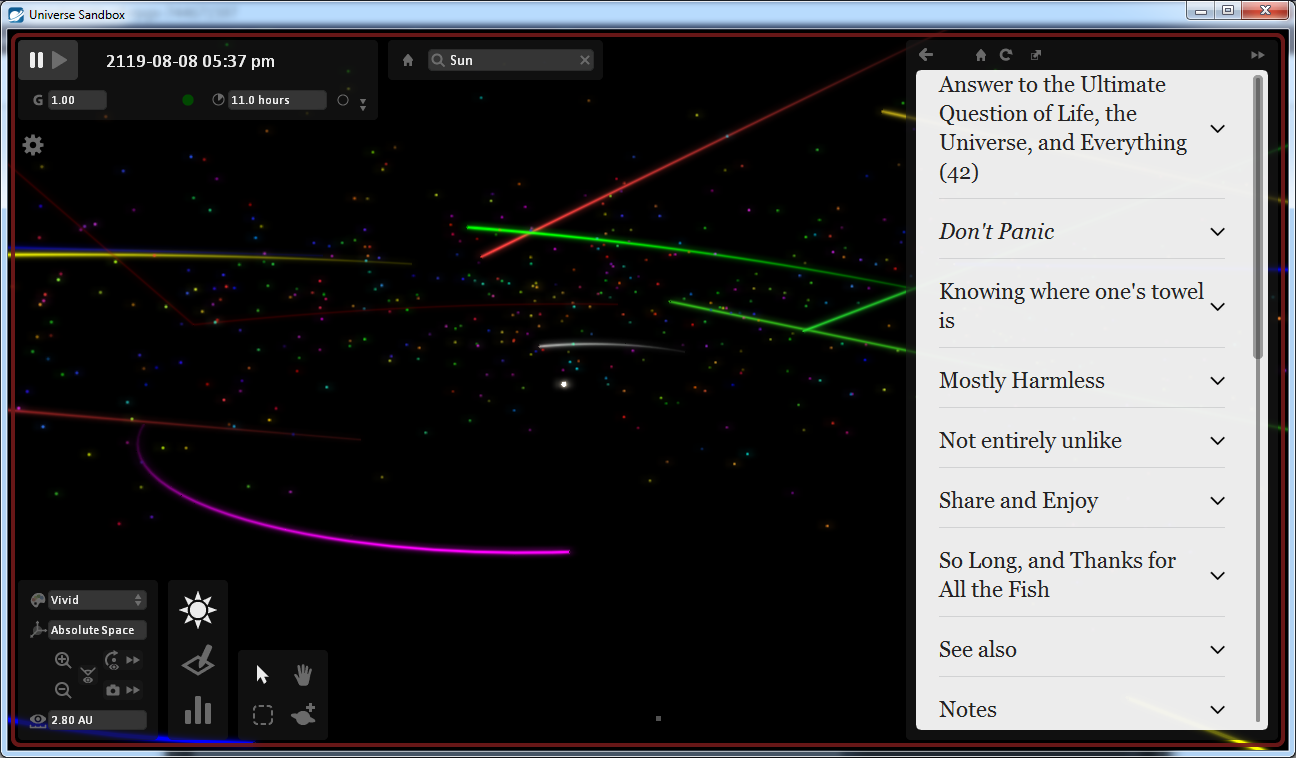The image size is (1296, 758).
Task: Open the sun appearance panel
Action: pos(198,610)
